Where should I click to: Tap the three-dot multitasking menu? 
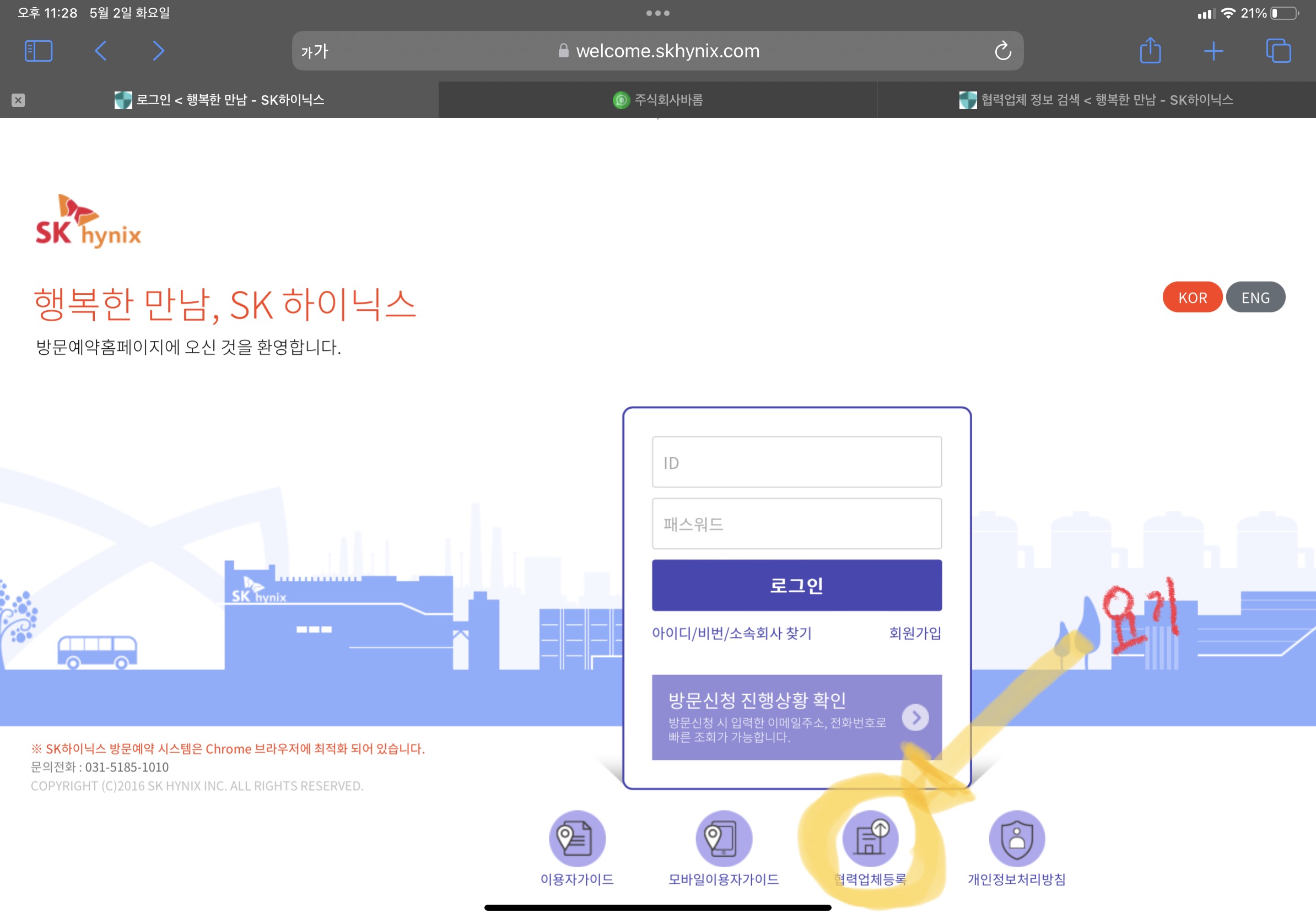657,13
